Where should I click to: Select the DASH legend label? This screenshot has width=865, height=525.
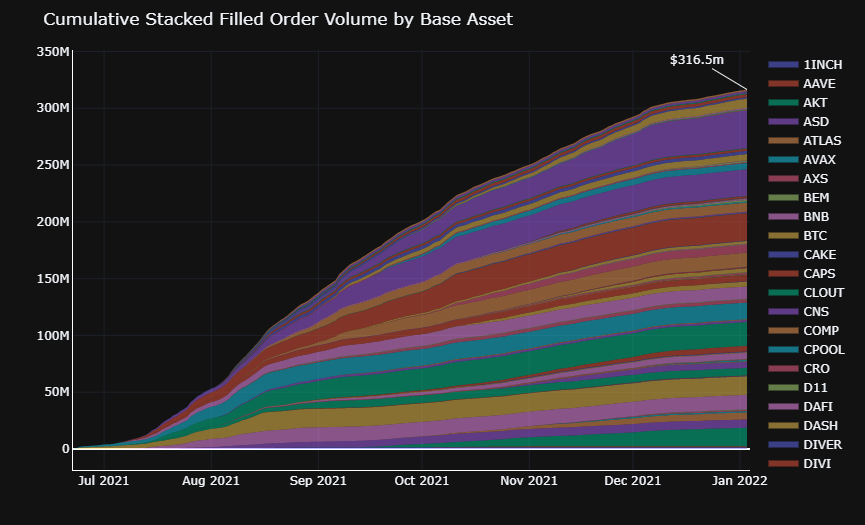pyautogui.click(x=820, y=426)
